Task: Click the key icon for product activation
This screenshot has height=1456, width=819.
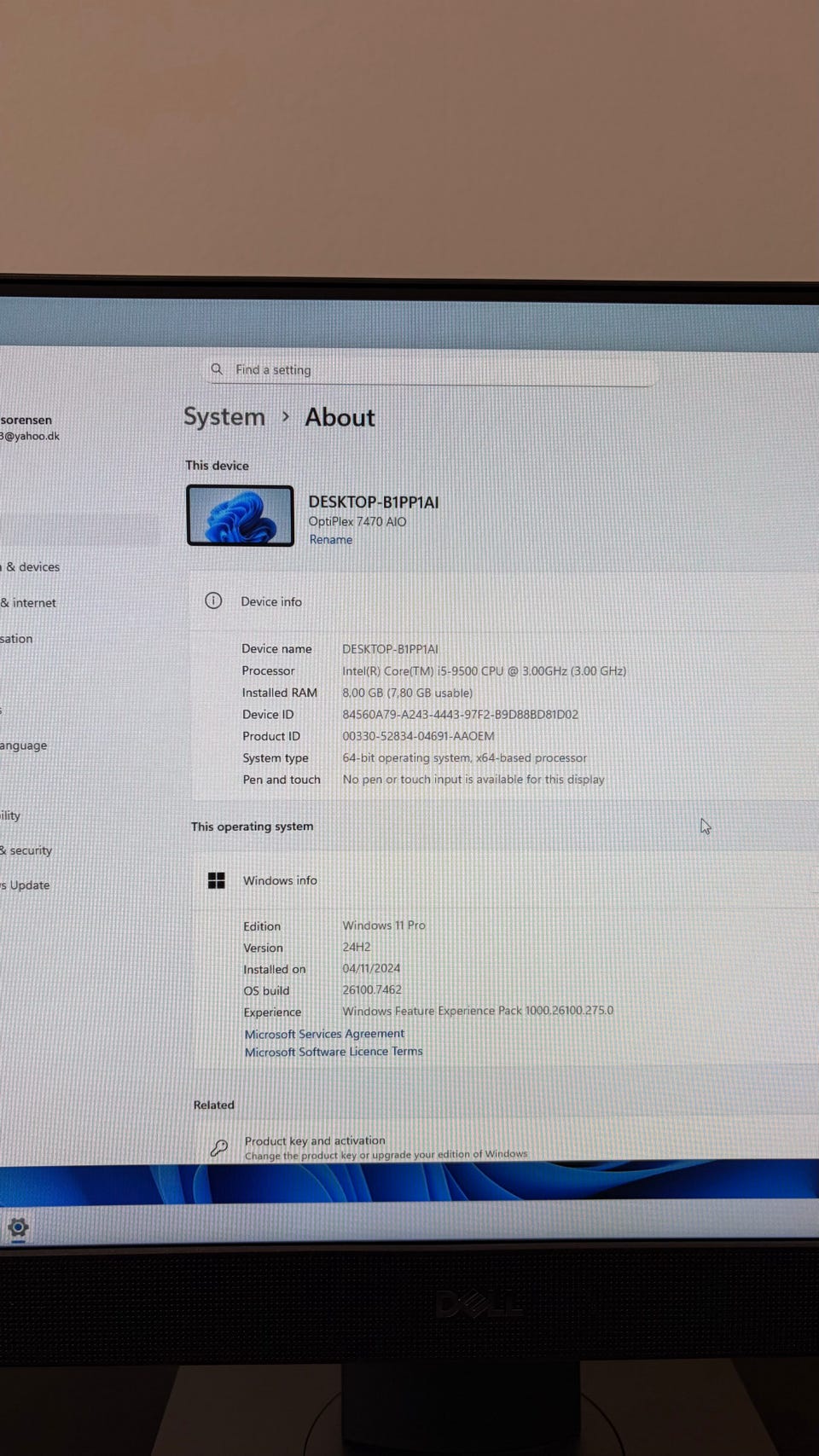Action: tap(218, 1147)
